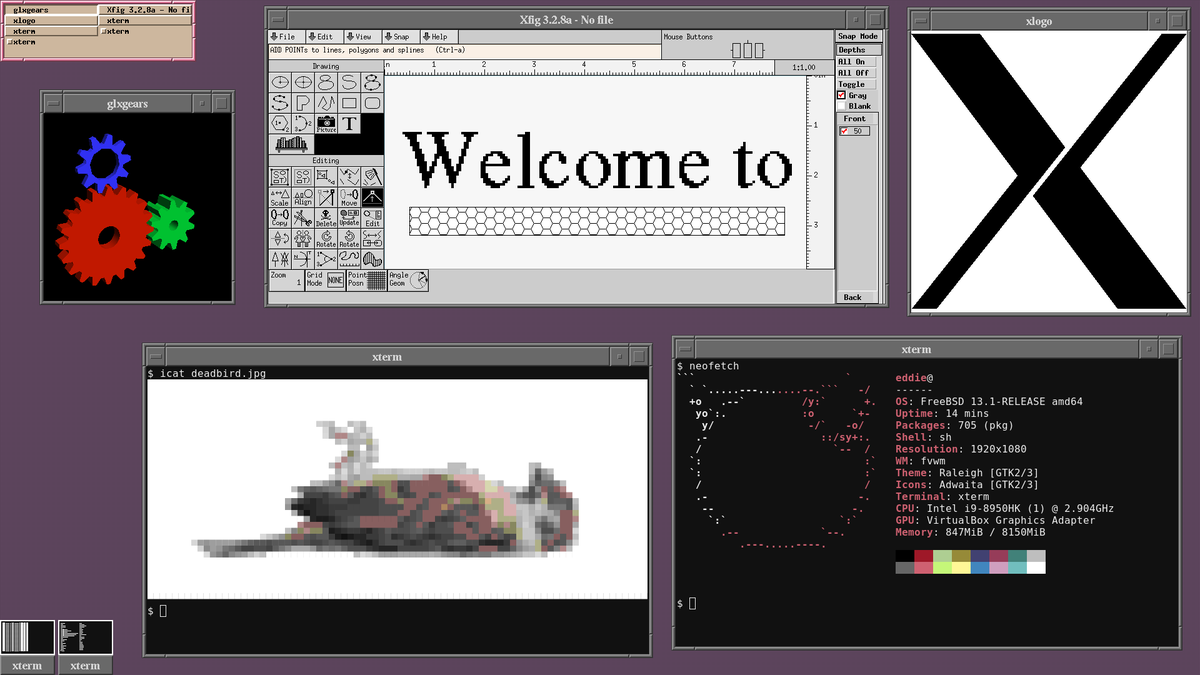This screenshot has height=675, width=1200.
Task: Select the Picture camera tool
Action: coord(326,123)
